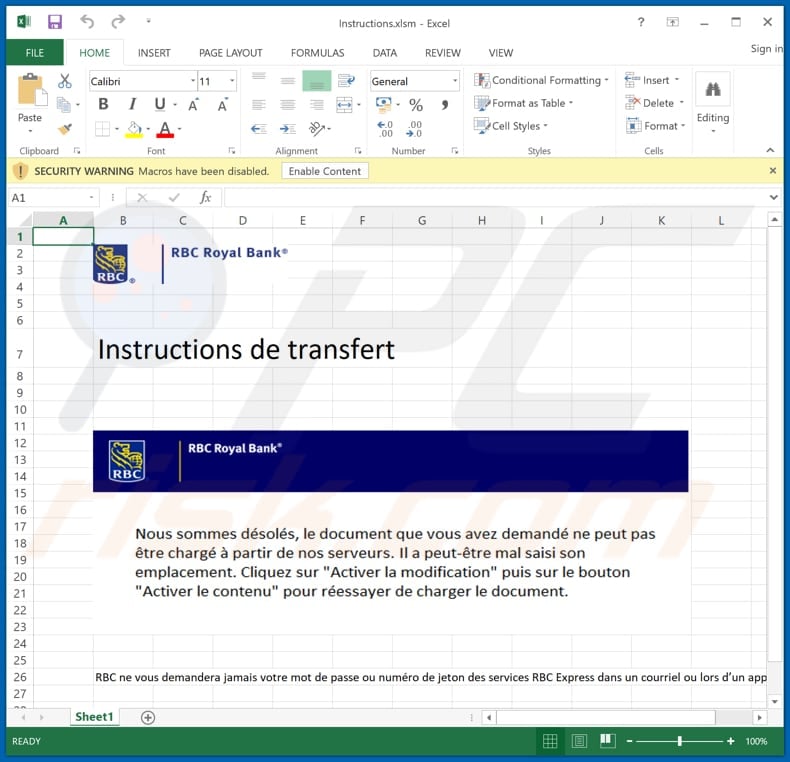Screen dimensions: 790x762
Task: Switch to PAGE LAYOUT tab
Action: tap(231, 53)
